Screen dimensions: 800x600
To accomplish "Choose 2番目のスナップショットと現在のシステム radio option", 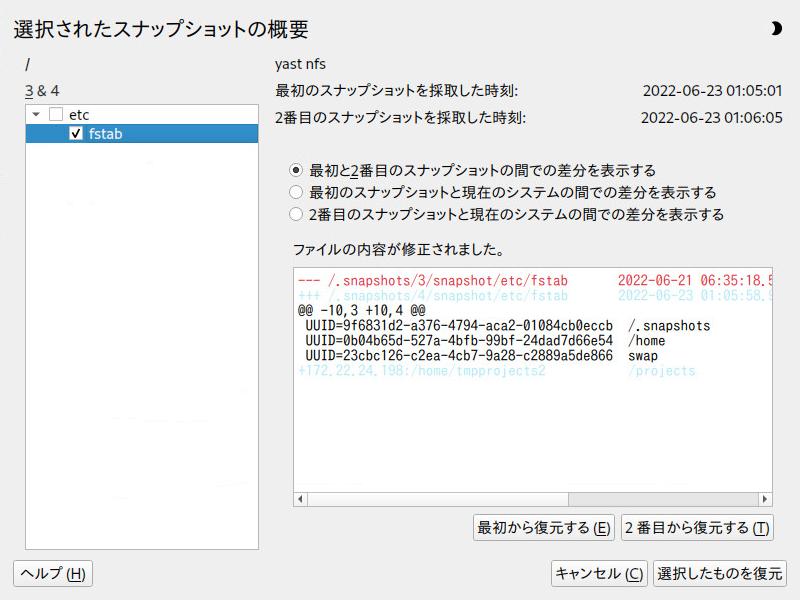I will [295, 214].
